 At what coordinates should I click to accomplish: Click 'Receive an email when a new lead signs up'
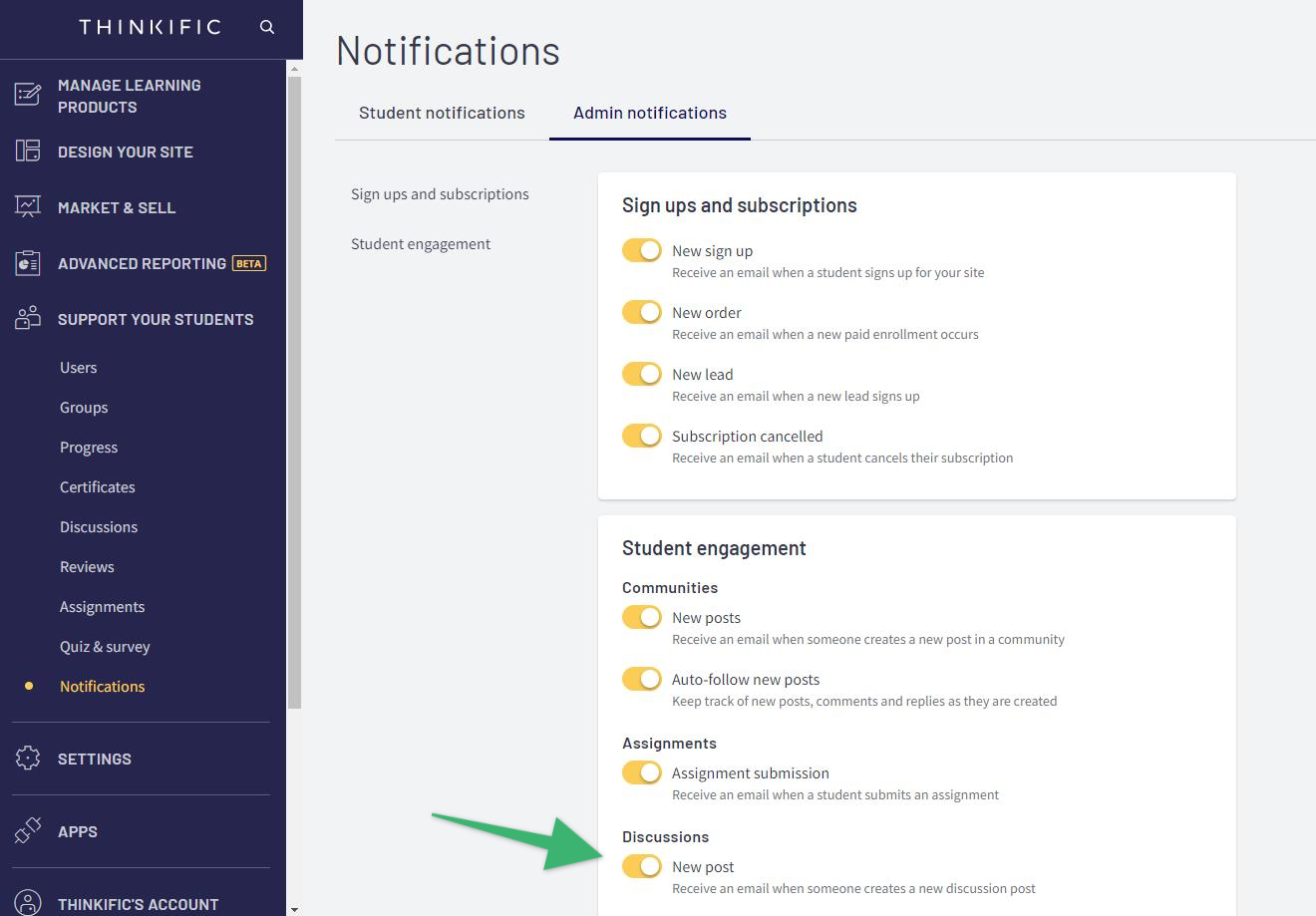[796, 397]
